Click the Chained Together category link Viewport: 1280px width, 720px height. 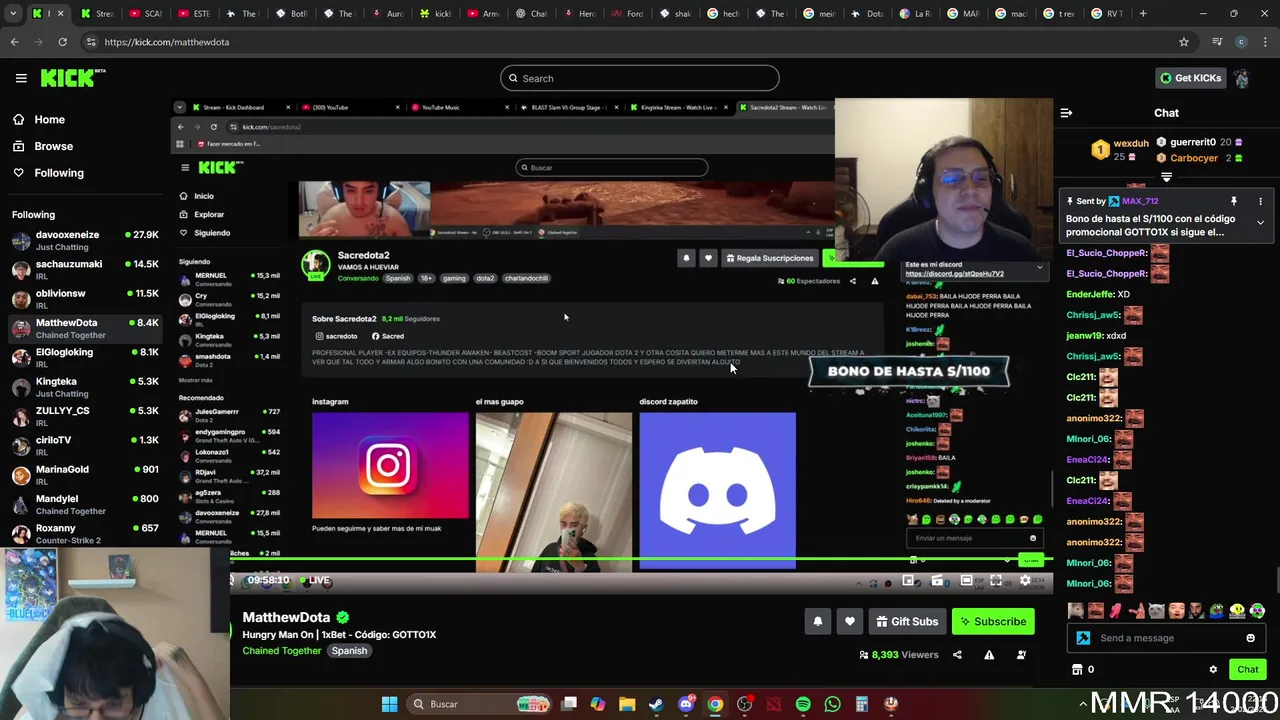click(x=282, y=651)
